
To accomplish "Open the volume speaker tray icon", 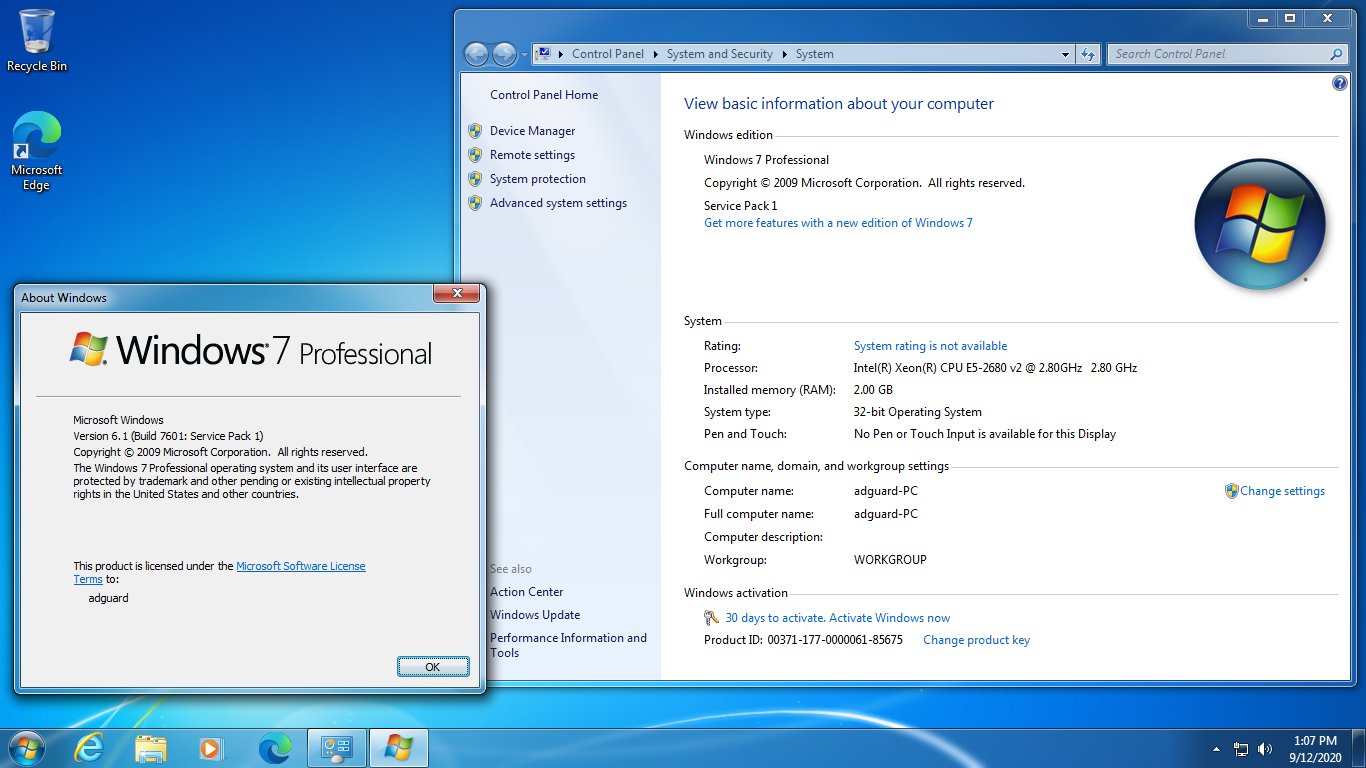I will click(x=1265, y=748).
